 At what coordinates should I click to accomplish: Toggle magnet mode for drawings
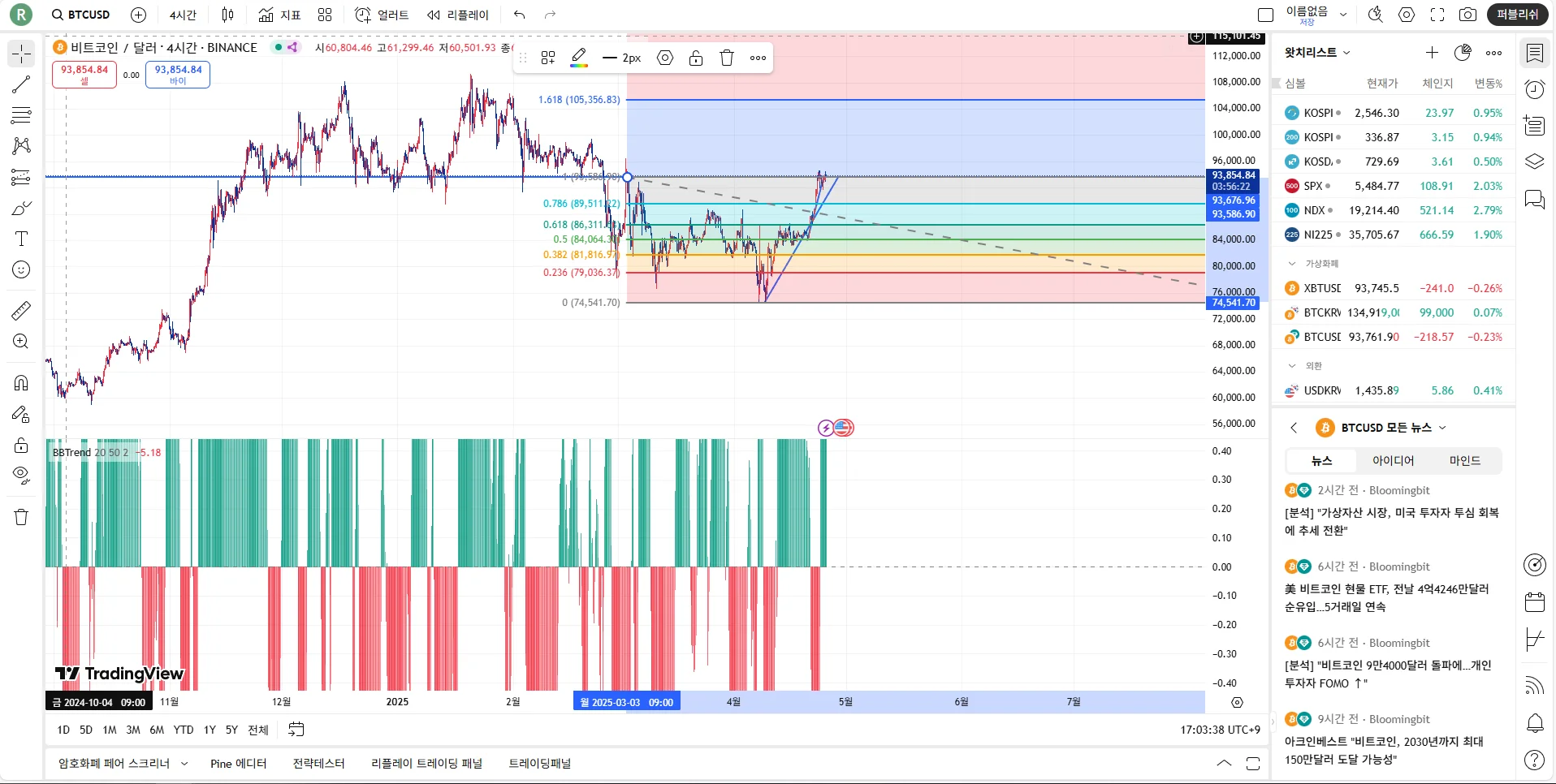click(21, 383)
